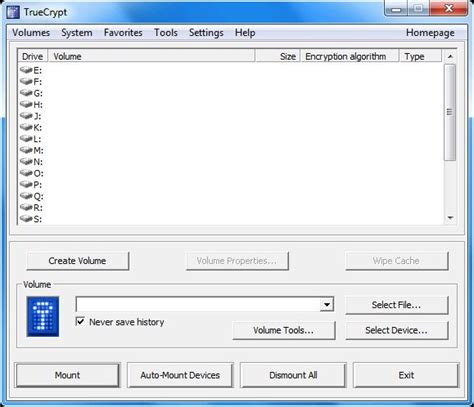Screen dimensions: 474x407
Task: Select drive Q: icon in list
Action: [26, 196]
